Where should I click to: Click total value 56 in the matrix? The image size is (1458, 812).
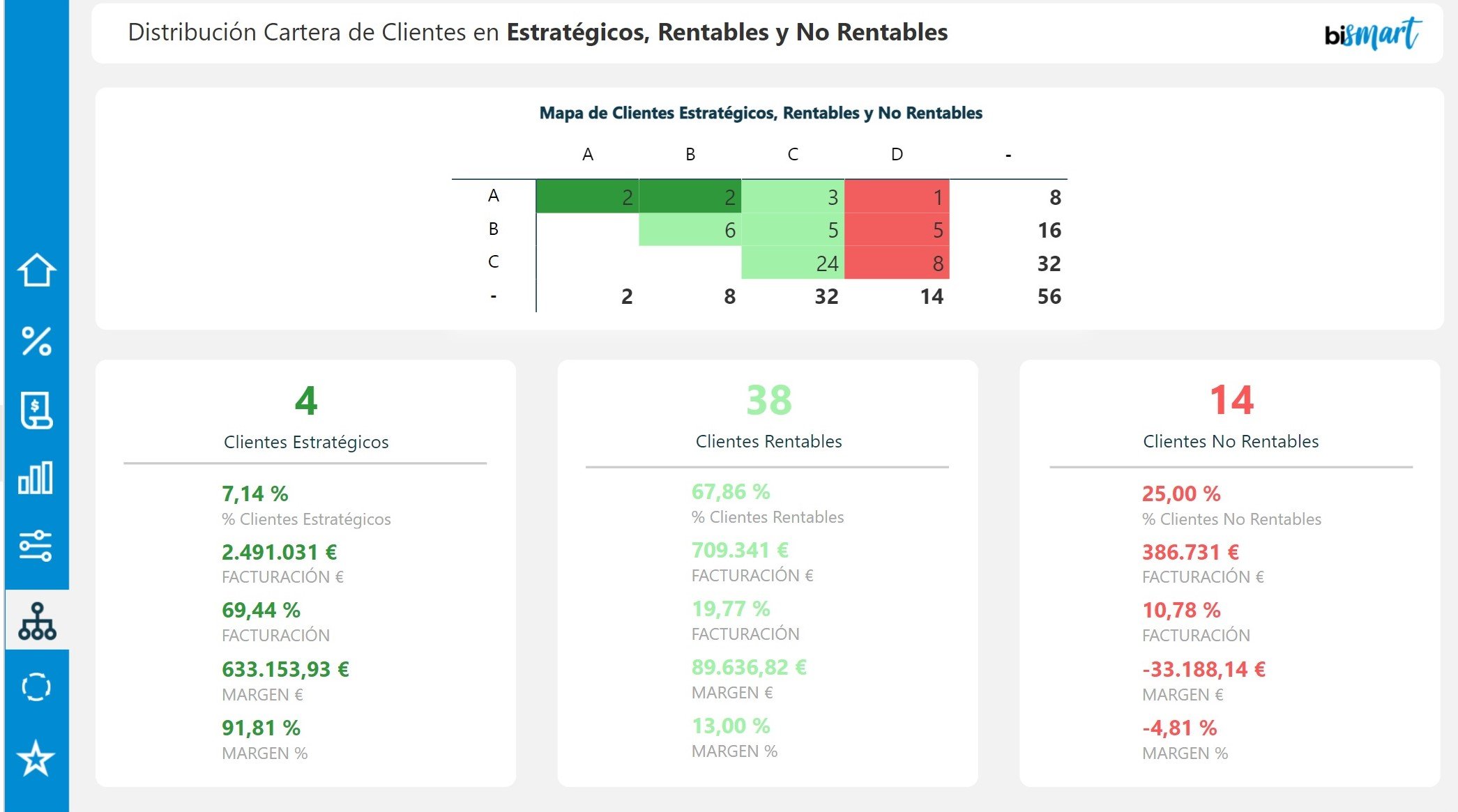click(1050, 296)
